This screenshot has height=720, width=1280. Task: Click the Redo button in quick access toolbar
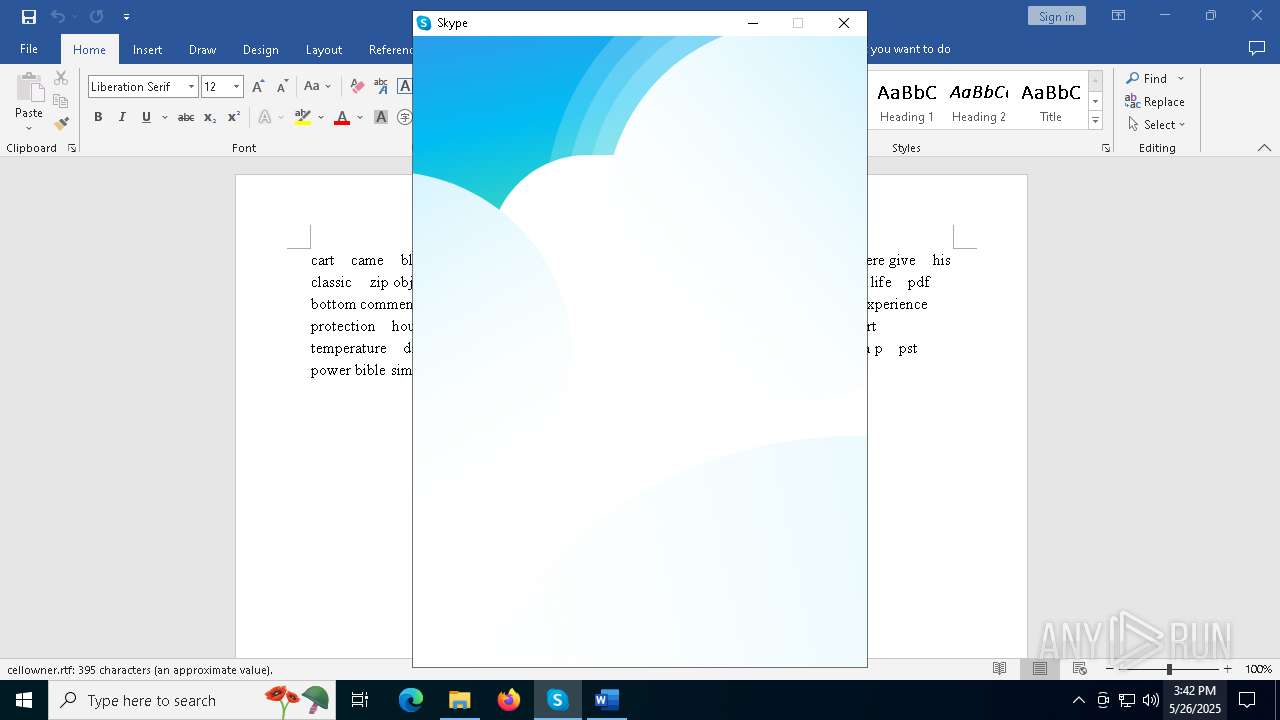pos(96,16)
